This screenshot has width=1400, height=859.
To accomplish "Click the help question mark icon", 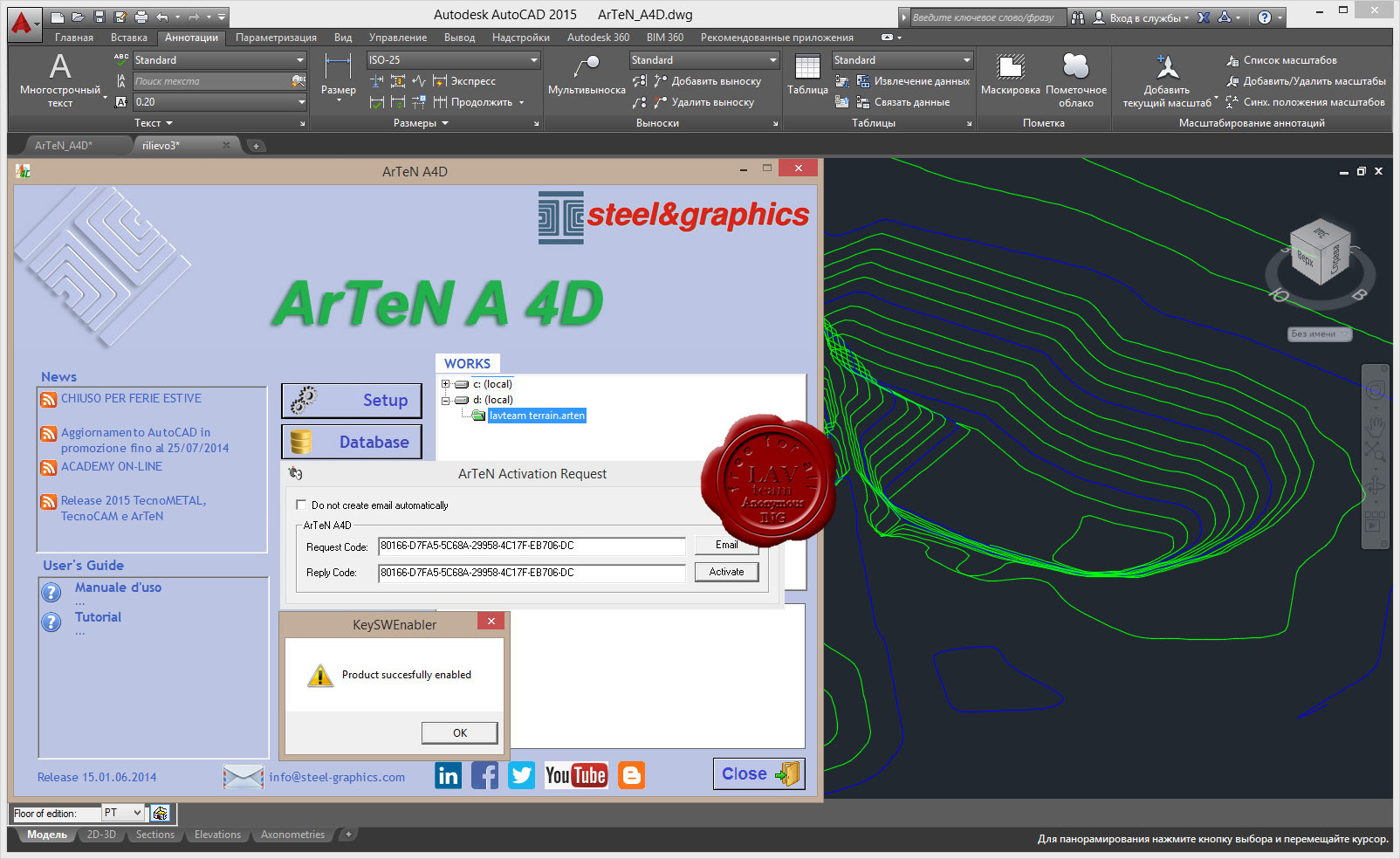I will [x=1265, y=17].
